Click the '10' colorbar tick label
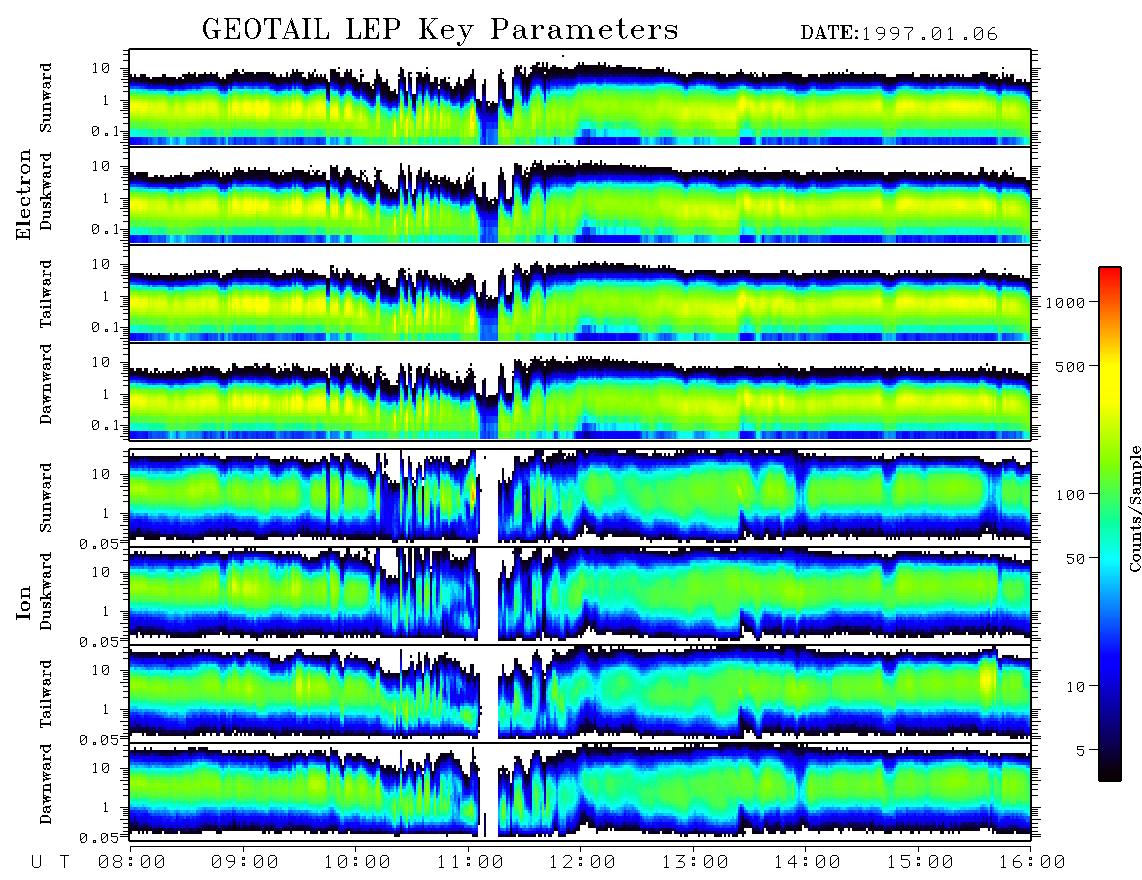 [x=1074, y=686]
